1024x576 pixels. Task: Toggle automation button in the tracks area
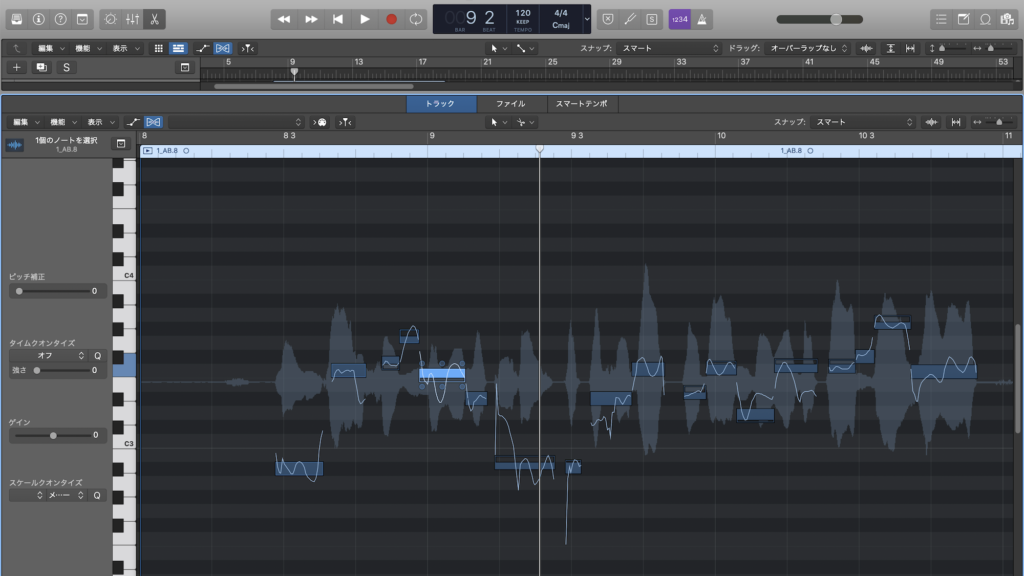coord(202,48)
